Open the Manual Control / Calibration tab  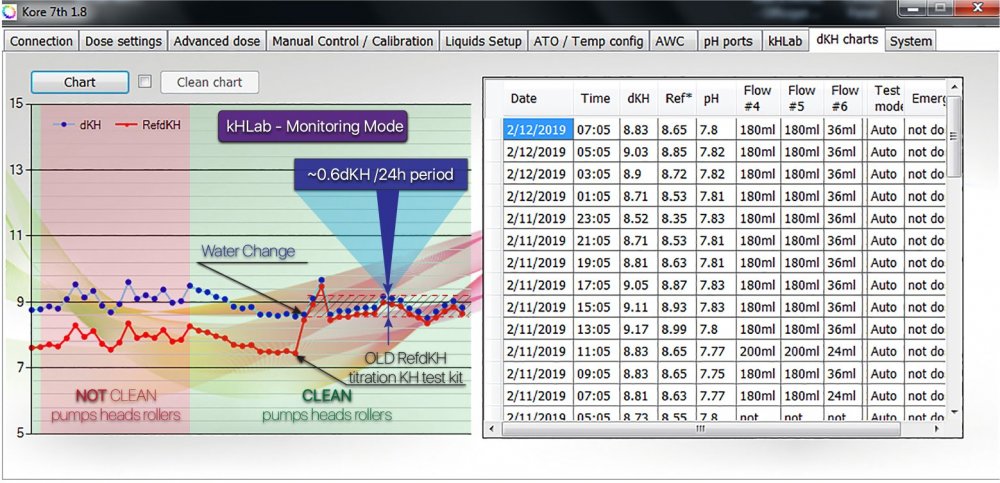point(353,41)
